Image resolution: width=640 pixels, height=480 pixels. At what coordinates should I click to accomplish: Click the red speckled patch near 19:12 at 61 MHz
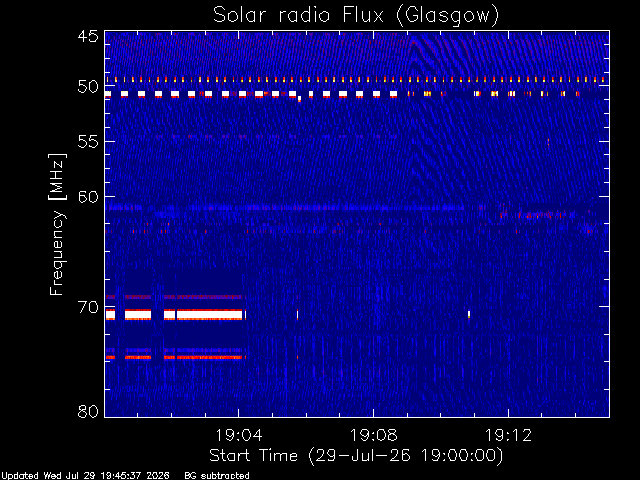click(x=537, y=214)
